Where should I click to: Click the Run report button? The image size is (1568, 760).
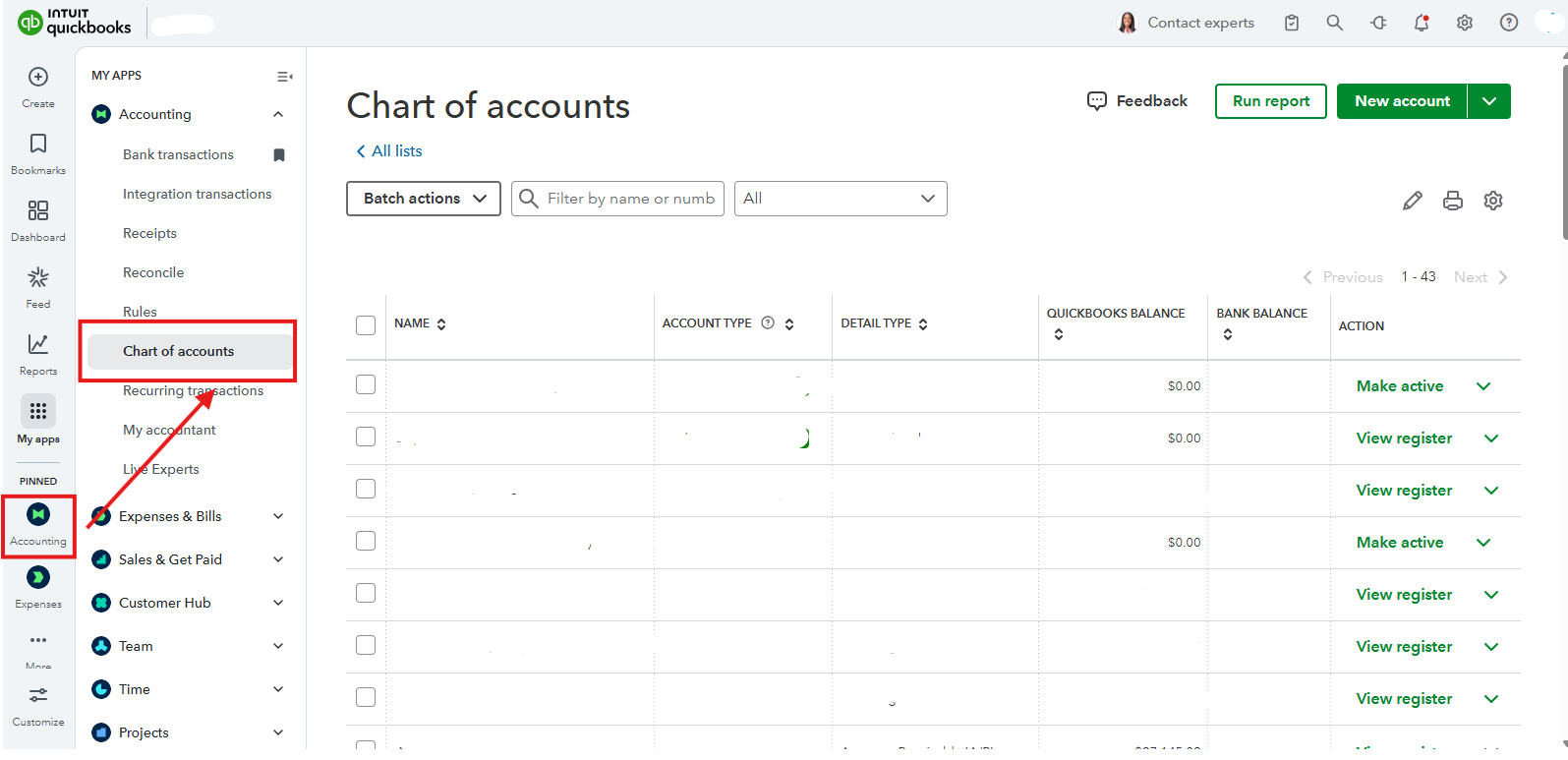(1270, 101)
